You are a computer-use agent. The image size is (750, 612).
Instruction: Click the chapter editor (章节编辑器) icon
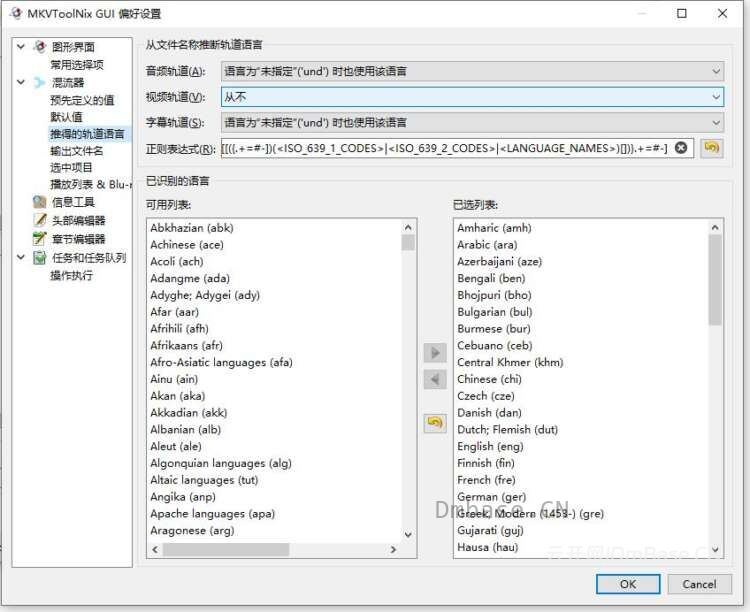point(39,238)
